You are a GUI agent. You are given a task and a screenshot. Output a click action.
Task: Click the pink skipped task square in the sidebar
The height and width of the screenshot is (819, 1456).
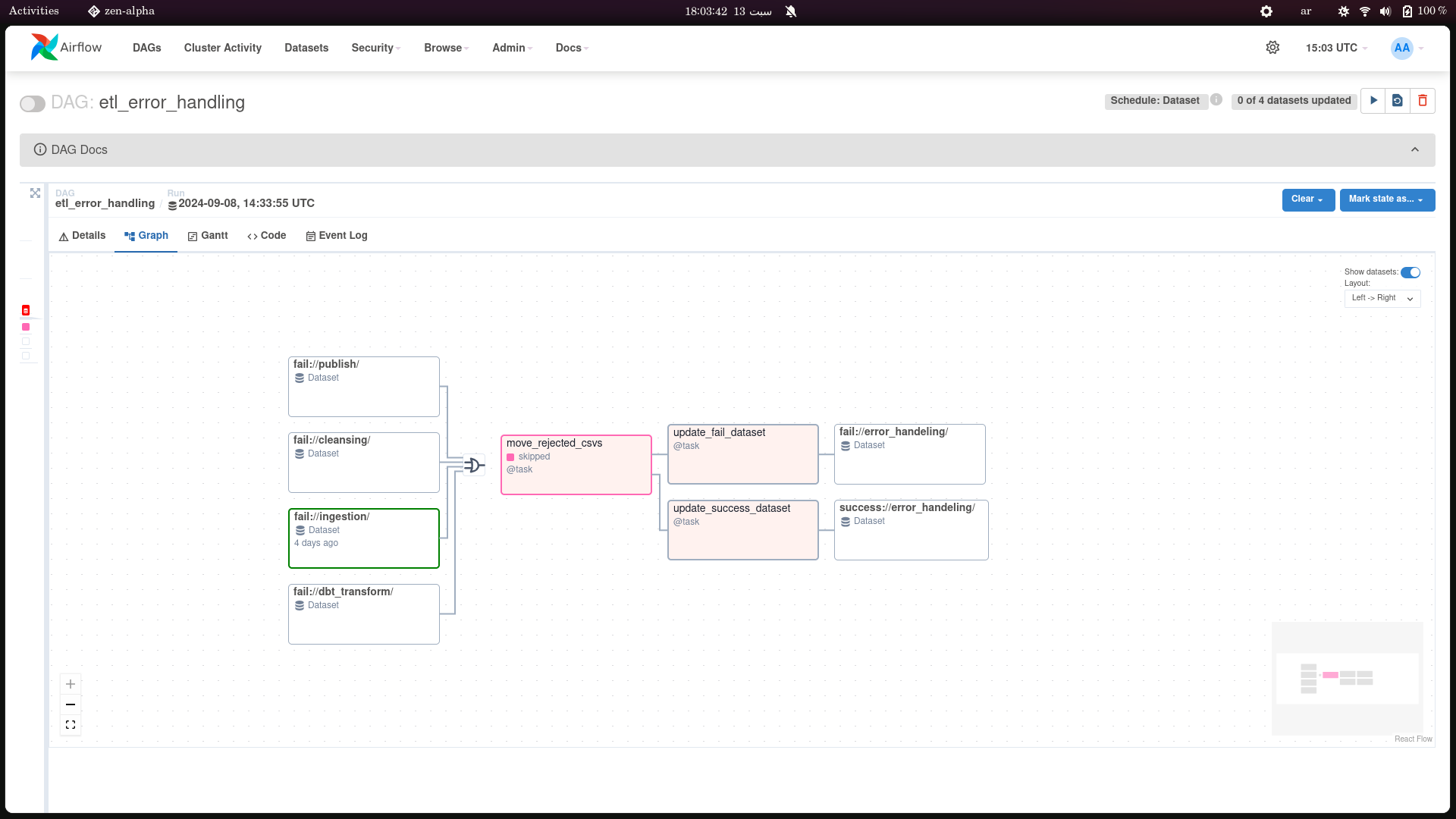26,327
